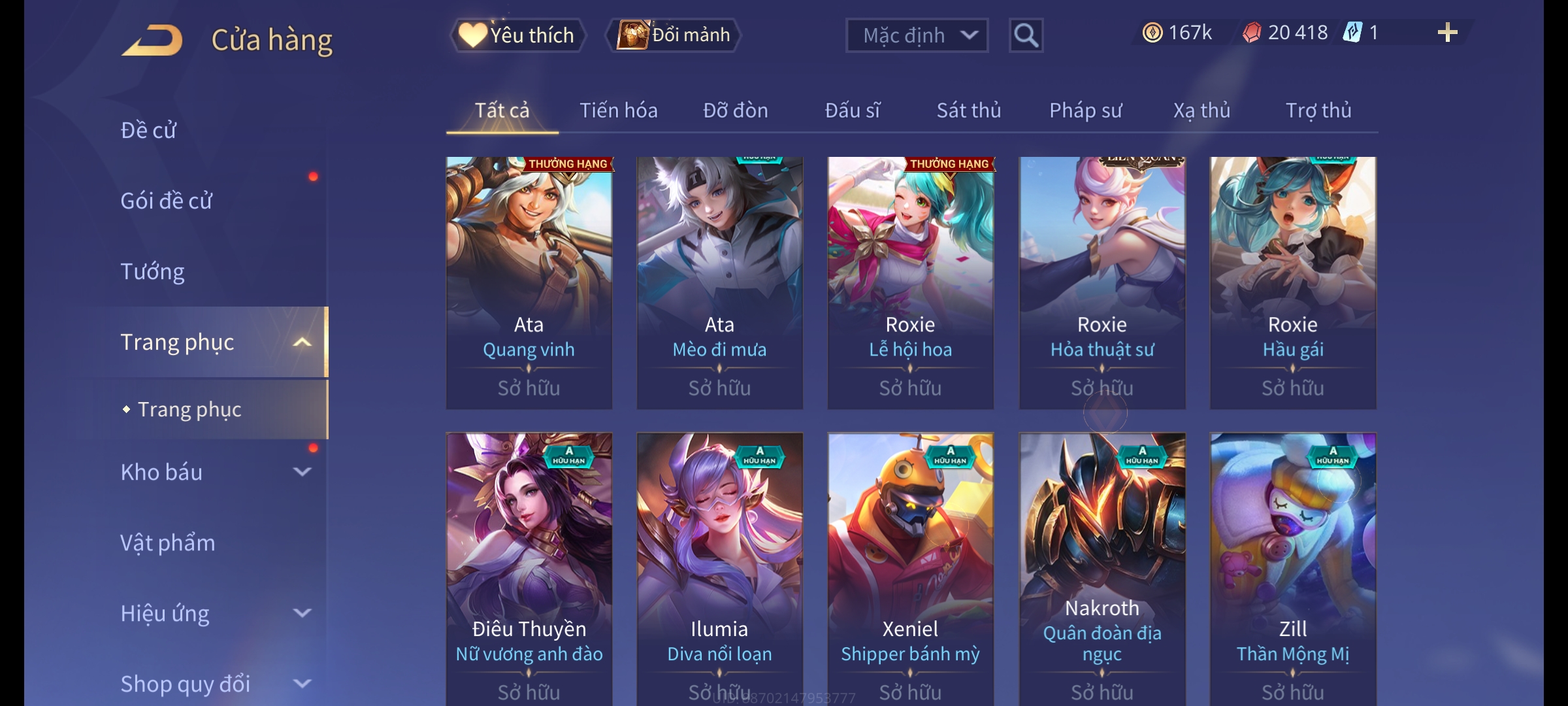Open the Mặc định sort dropdown
Screen dimensions: 1568x706
point(917,35)
